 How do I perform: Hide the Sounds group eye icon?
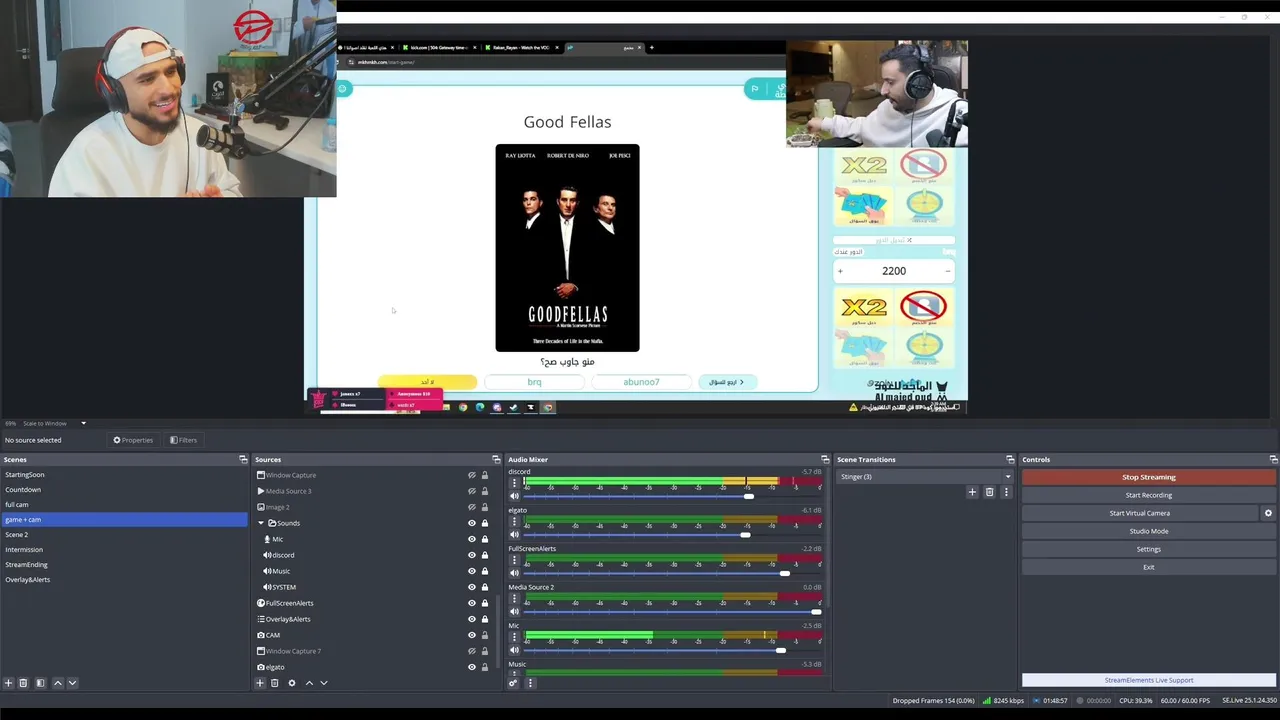(472, 523)
